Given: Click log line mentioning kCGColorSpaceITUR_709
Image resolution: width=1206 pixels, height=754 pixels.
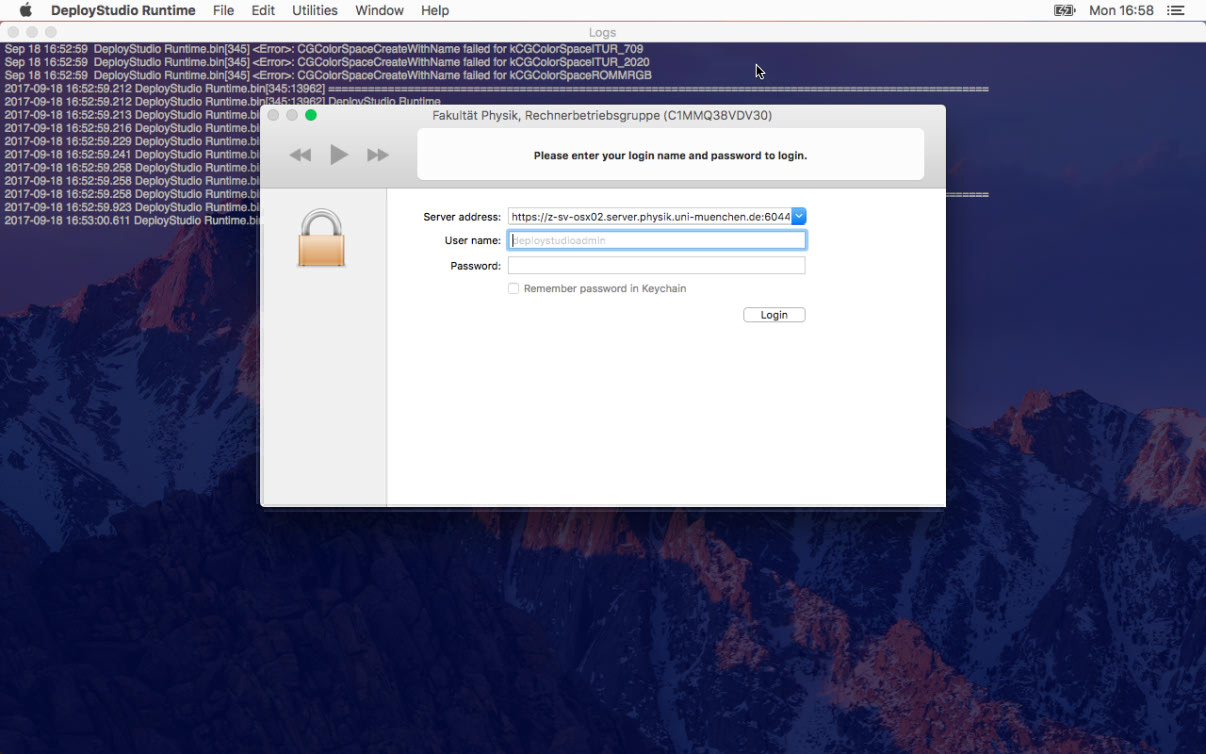Looking at the screenshot, I should coord(324,49).
